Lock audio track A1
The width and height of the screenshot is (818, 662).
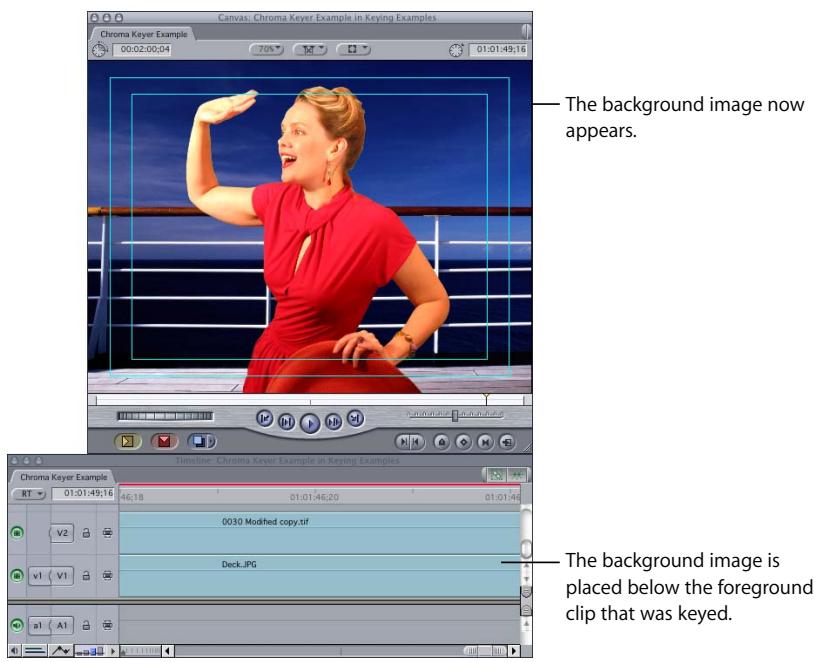pyautogui.click(x=86, y=625)
